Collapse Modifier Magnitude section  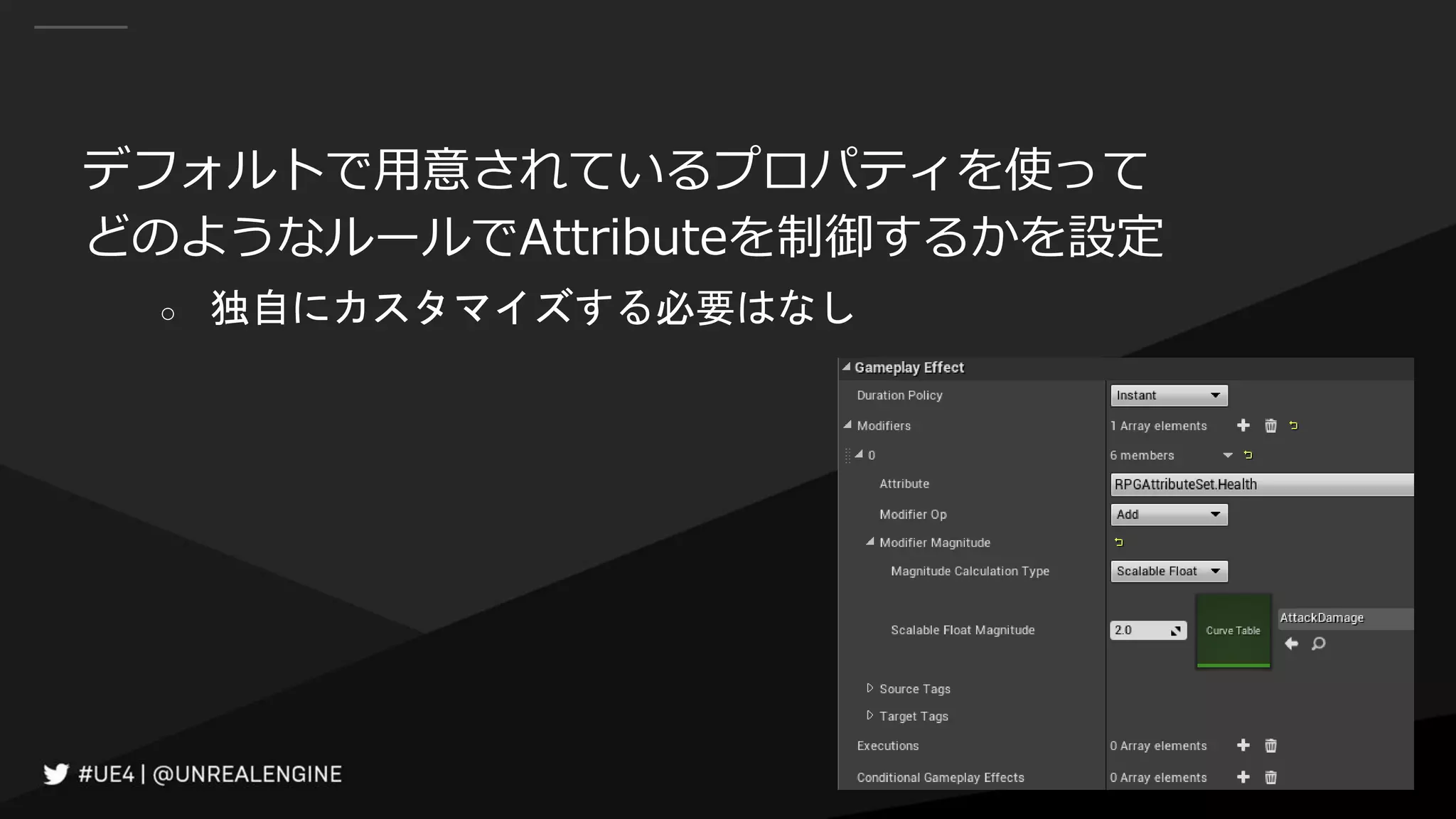(x=869, y=541)
